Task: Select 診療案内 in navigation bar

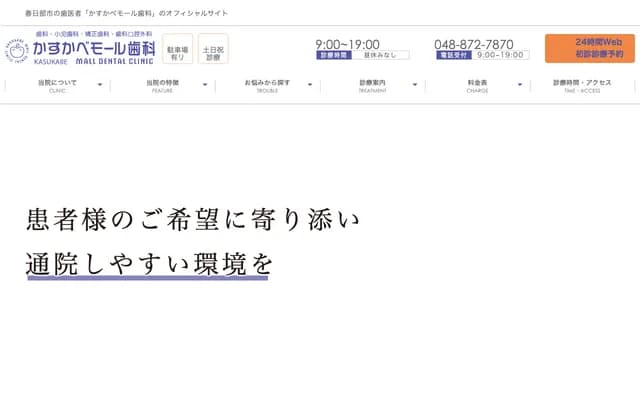Action: tap(372, 85)
